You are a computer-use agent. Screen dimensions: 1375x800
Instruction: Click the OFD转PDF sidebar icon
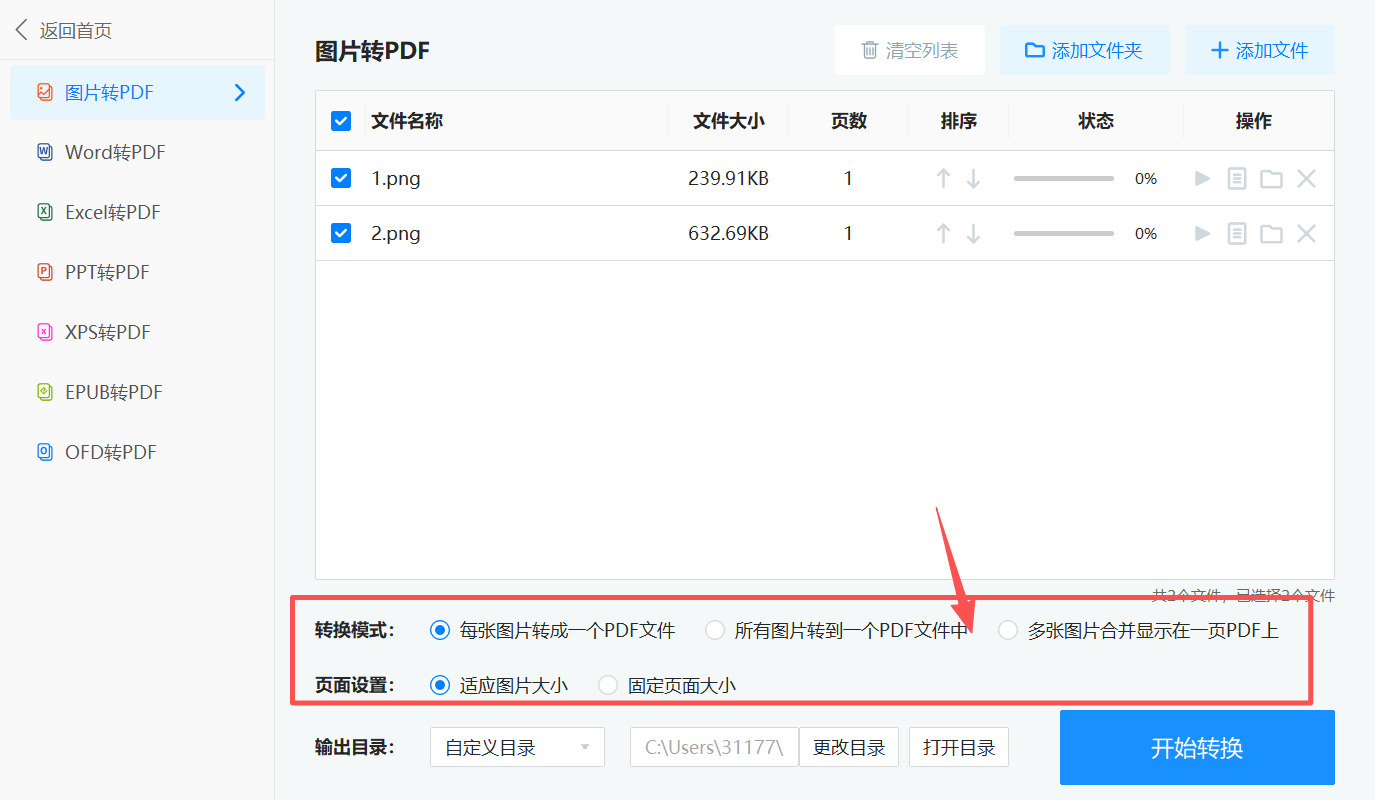click(x=45, y=452)
